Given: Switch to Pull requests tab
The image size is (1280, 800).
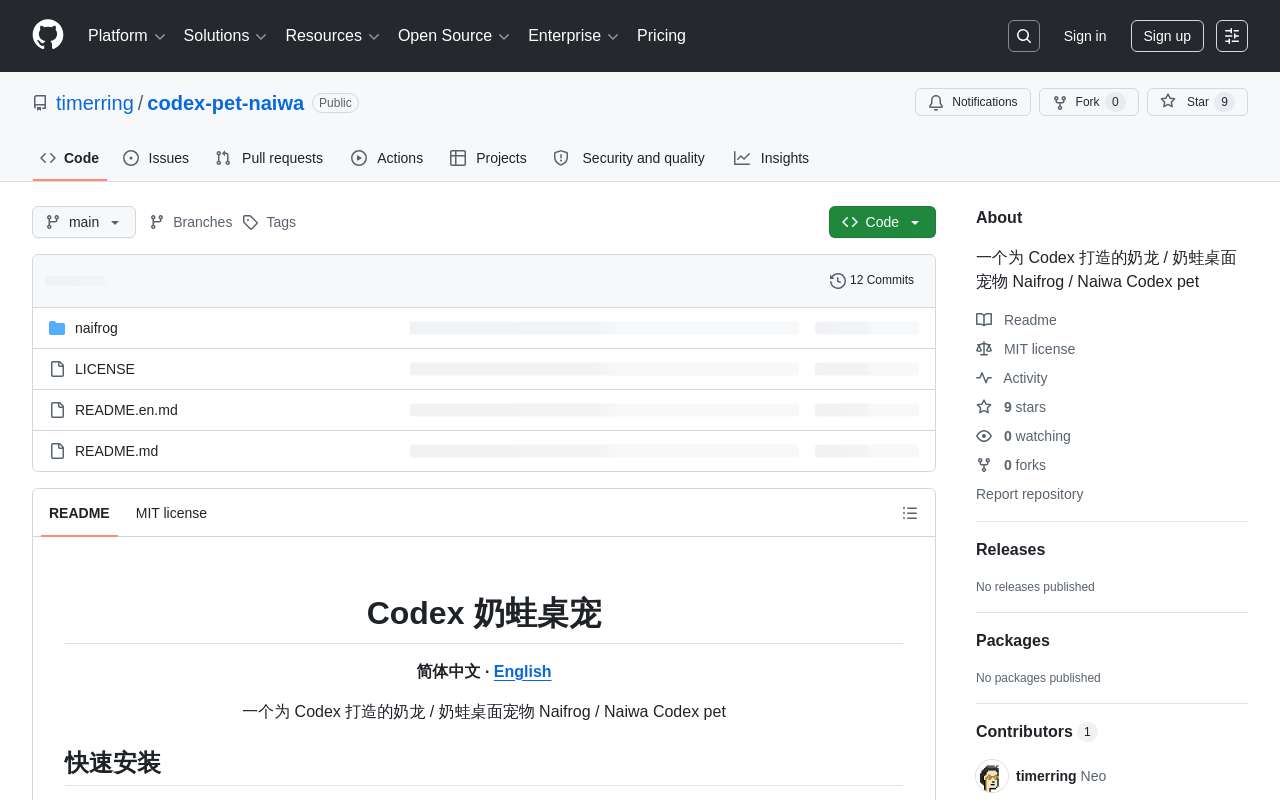Looking at the screenshot, I should point(269,158).
